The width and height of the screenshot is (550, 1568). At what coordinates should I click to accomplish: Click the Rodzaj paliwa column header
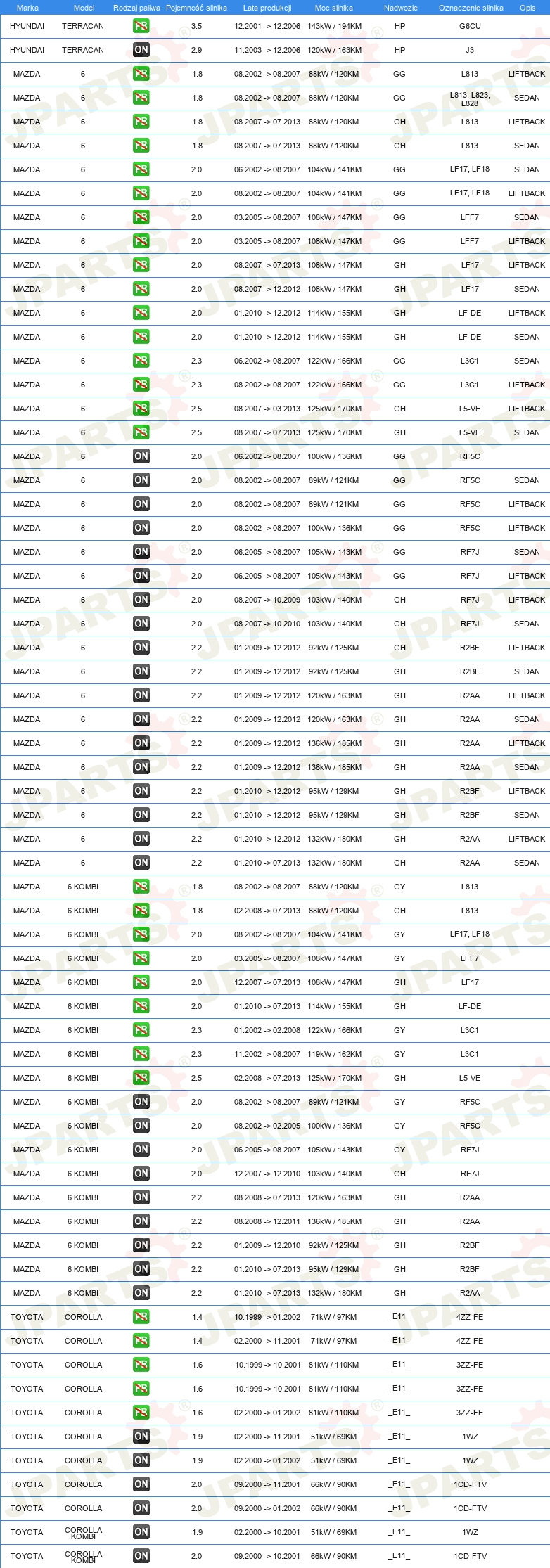pos(136,8)
